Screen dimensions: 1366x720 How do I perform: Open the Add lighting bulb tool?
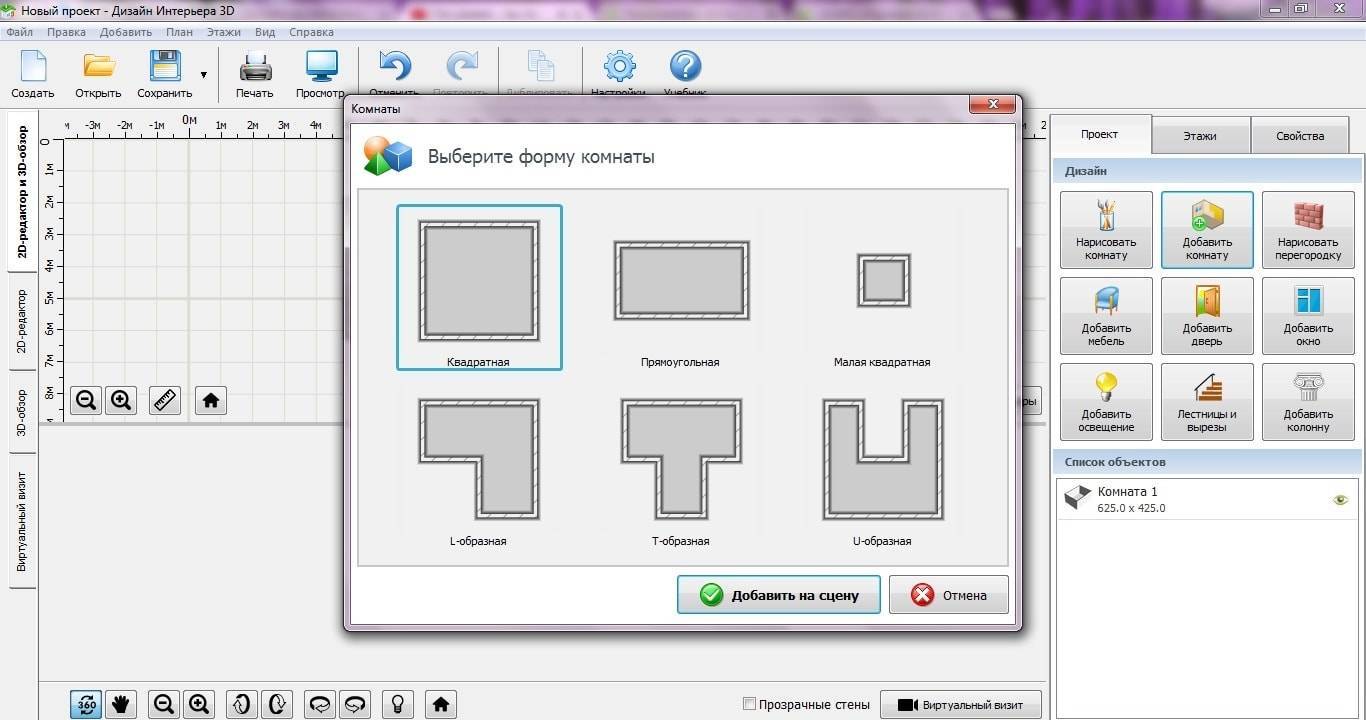1106,402
